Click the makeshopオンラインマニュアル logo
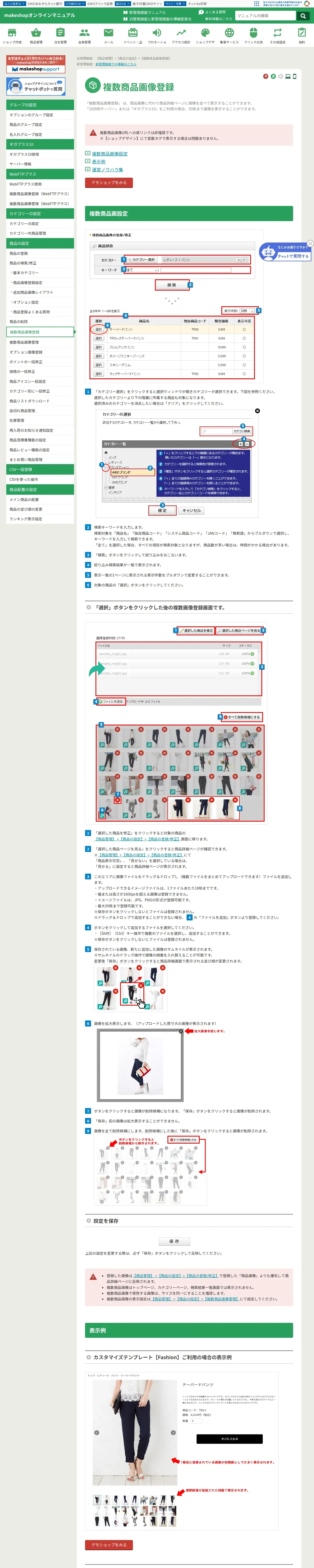314x1568 pixels. click(40, 15)
